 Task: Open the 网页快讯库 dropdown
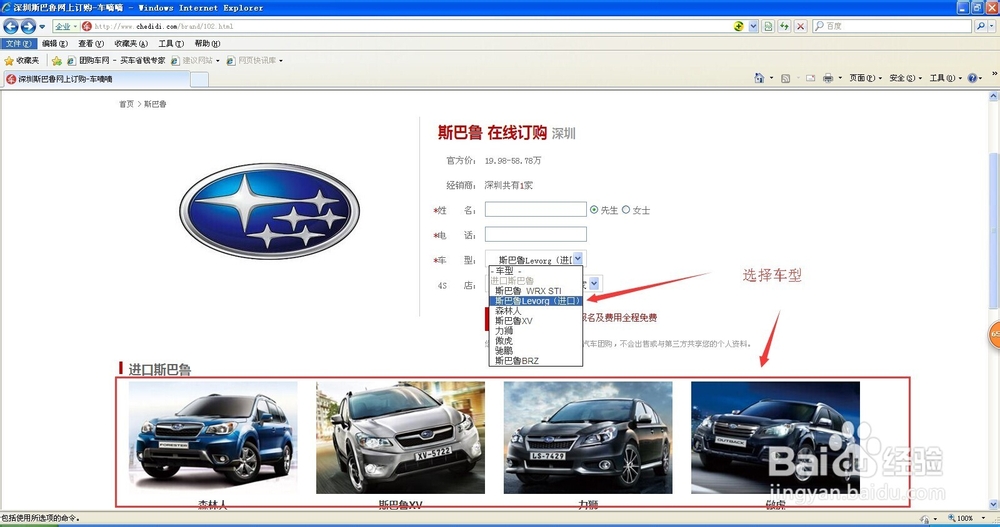[x=254, y=61]
